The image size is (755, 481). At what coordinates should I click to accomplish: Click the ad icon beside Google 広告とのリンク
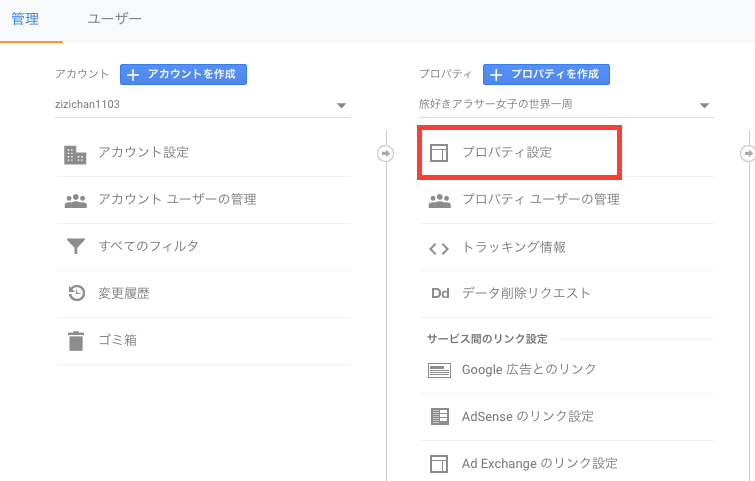[x=439, y=370]
